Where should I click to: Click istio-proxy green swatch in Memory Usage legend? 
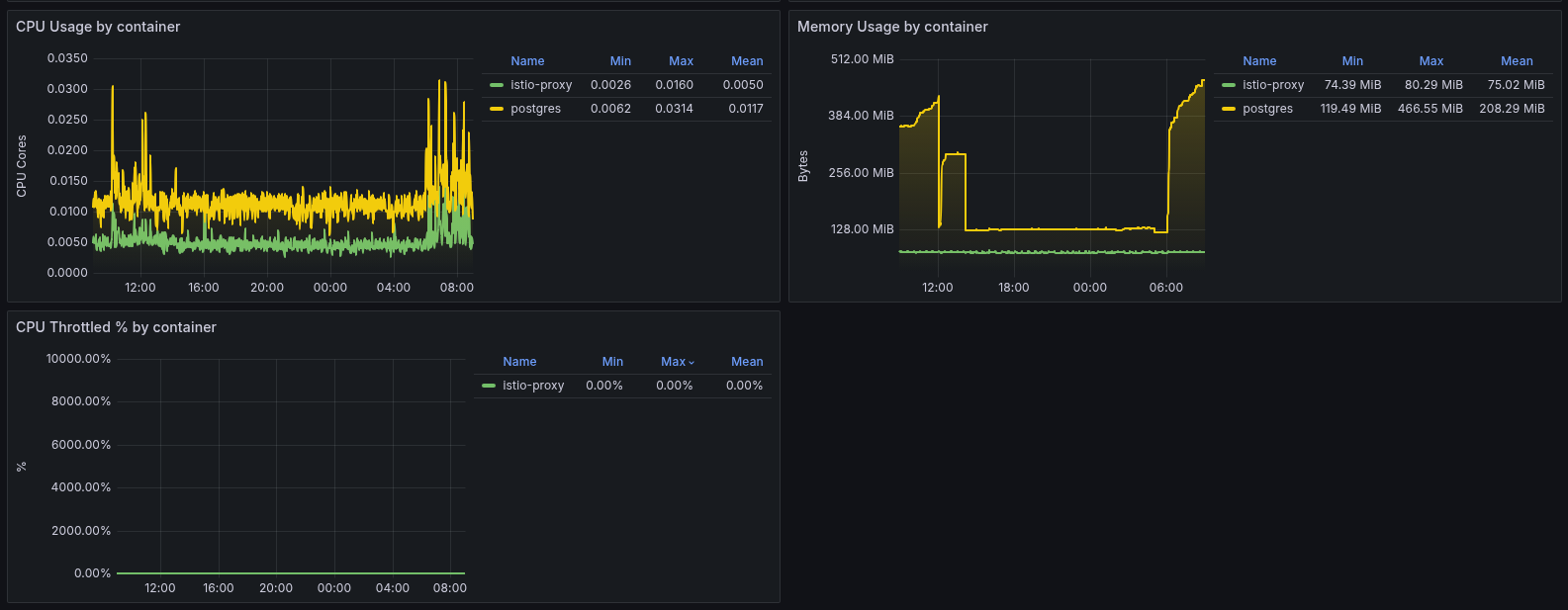coord(1229,85)
